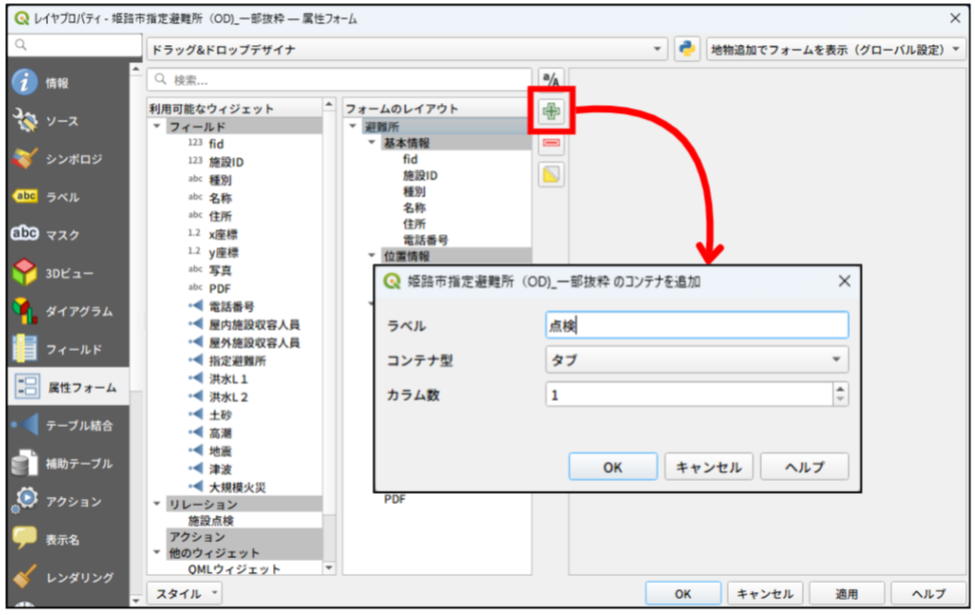Click the ラベル text field containing 点検
Image resolution: width=975 pixels, height=615 pixels.
click(x=696, y=325)
